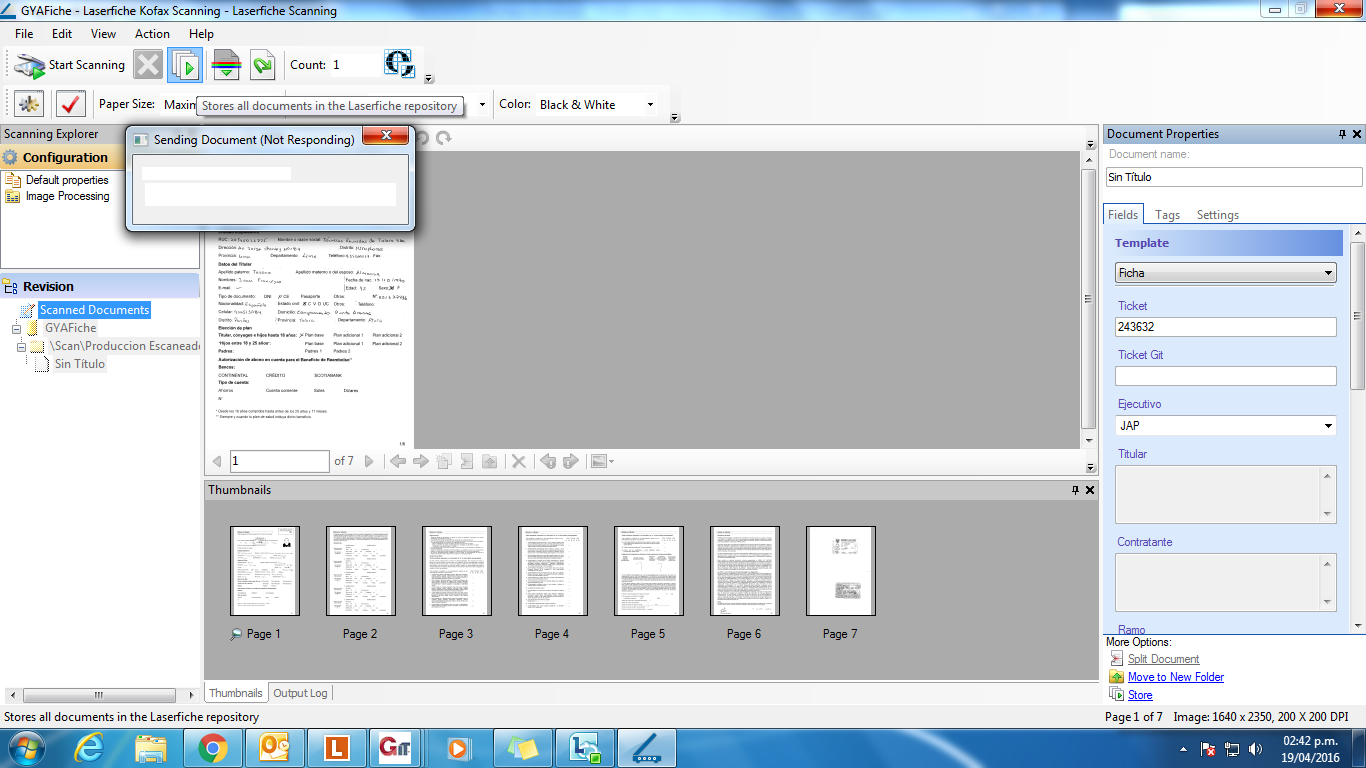Viewport: 1366px width, 768px height.
Task: Click the Split Document link
Action: (1163, 659)
